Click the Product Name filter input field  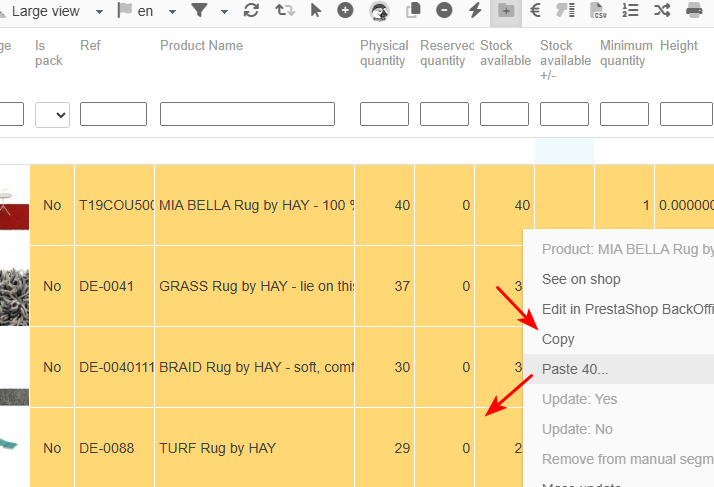tap(247, 114)
